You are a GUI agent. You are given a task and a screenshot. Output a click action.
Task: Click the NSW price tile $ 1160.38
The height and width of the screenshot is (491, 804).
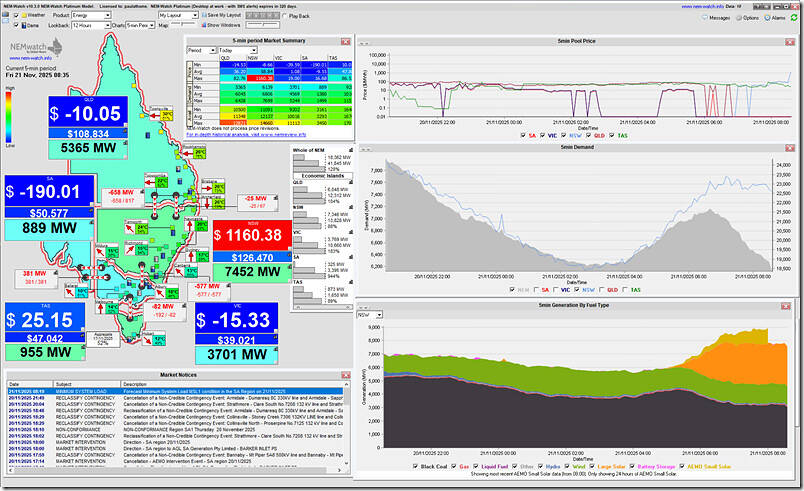pyautogui.click(x=252, y=235)
